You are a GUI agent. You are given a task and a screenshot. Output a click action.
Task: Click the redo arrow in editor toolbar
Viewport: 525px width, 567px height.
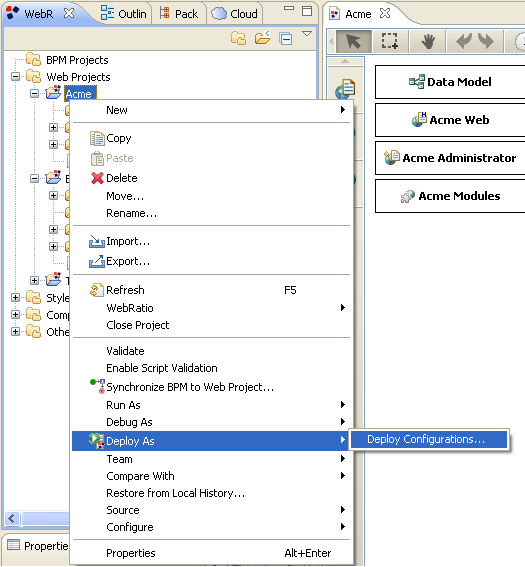tap(486, 41)
